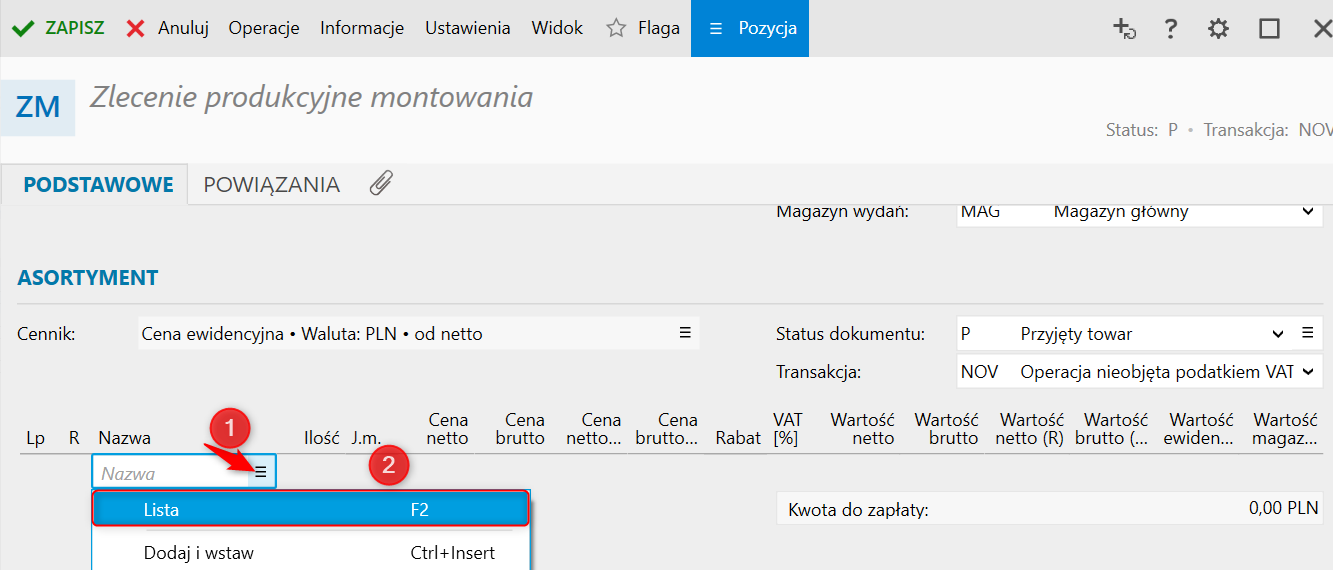Click the hamburger icon in Nazwa field
Screen dimensions: 1333x570
point(261,472)
